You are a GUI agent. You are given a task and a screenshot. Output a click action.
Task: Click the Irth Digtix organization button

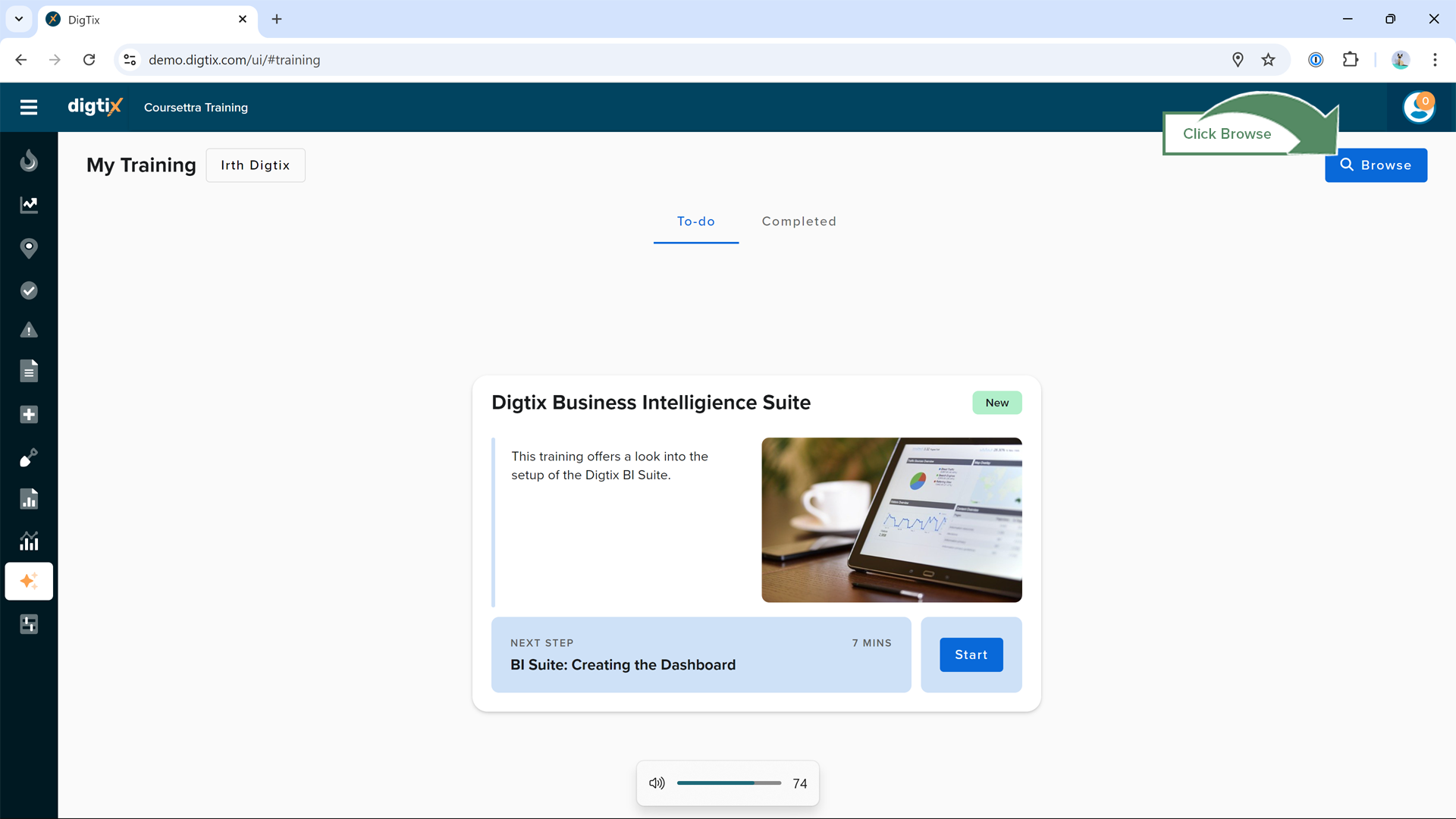click(255, 165)
